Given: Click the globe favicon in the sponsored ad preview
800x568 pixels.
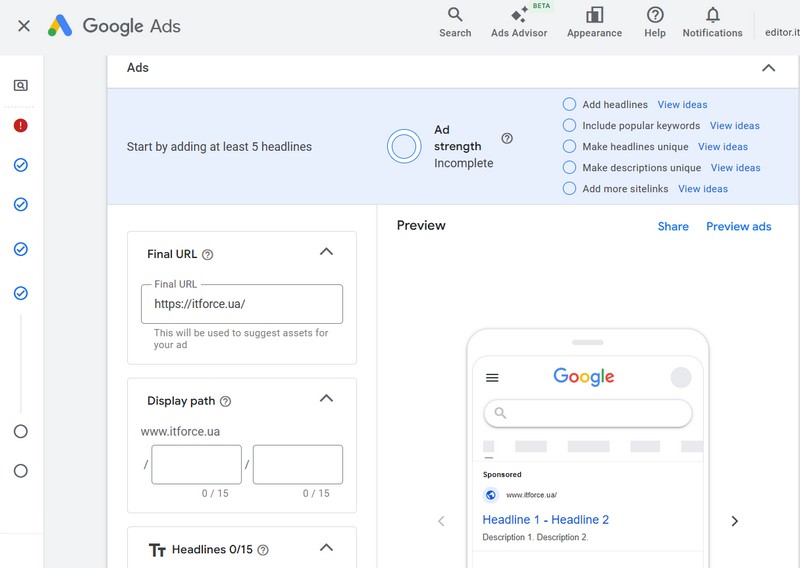Looking at the screenshot, I should (490, 495).
